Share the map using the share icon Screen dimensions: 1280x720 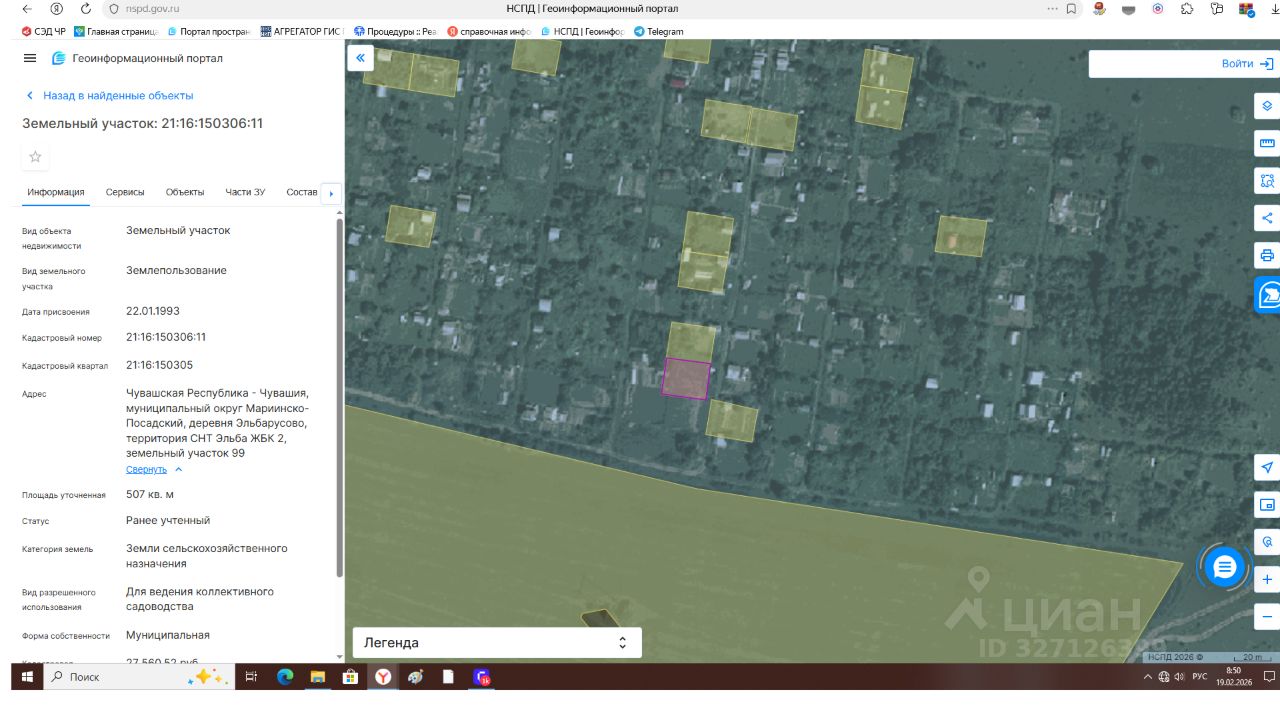click(x=1267, y=218)
